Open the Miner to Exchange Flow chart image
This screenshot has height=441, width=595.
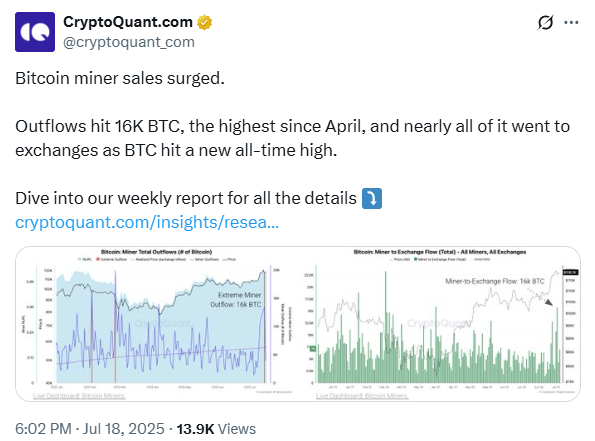coord(439,324)
